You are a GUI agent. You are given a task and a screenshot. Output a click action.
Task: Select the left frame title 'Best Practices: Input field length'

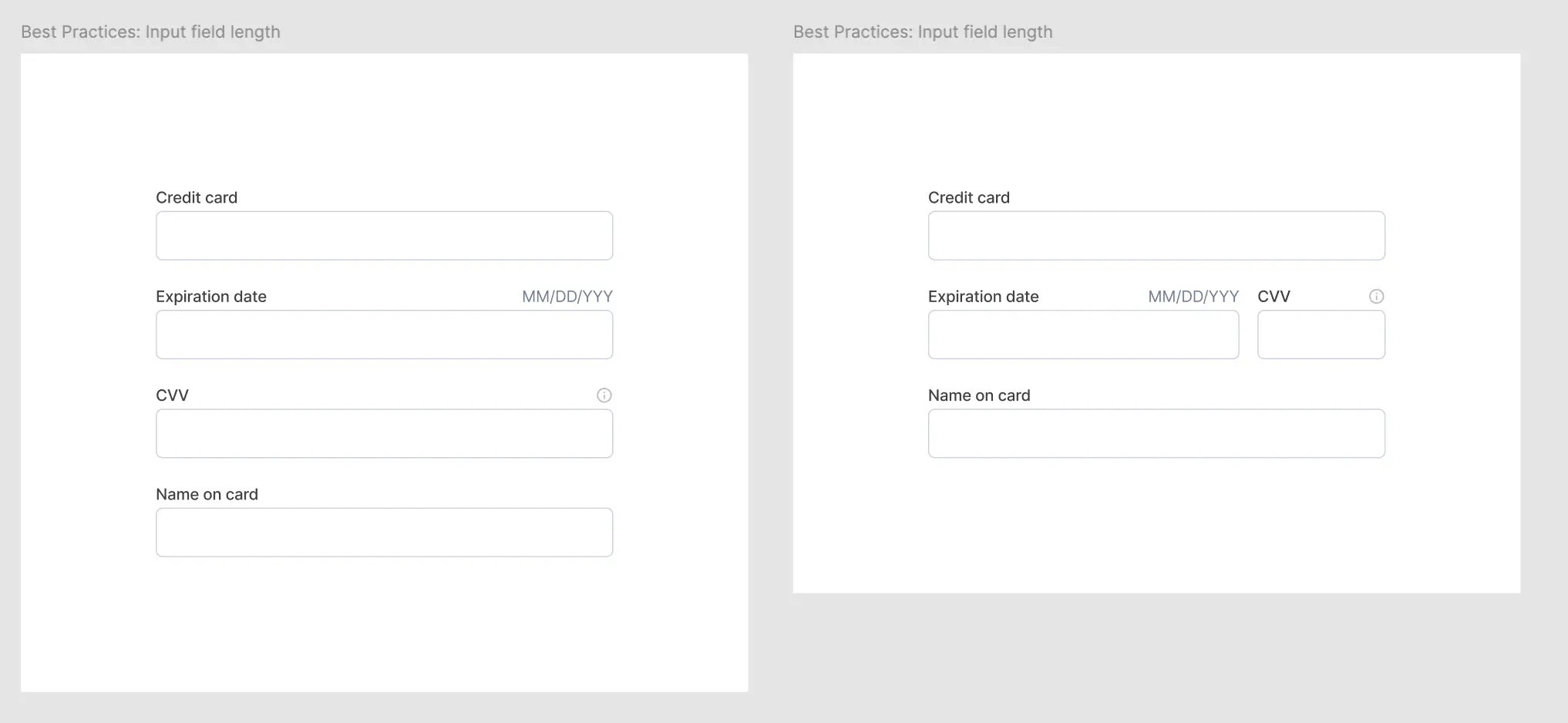click(150, 32)
